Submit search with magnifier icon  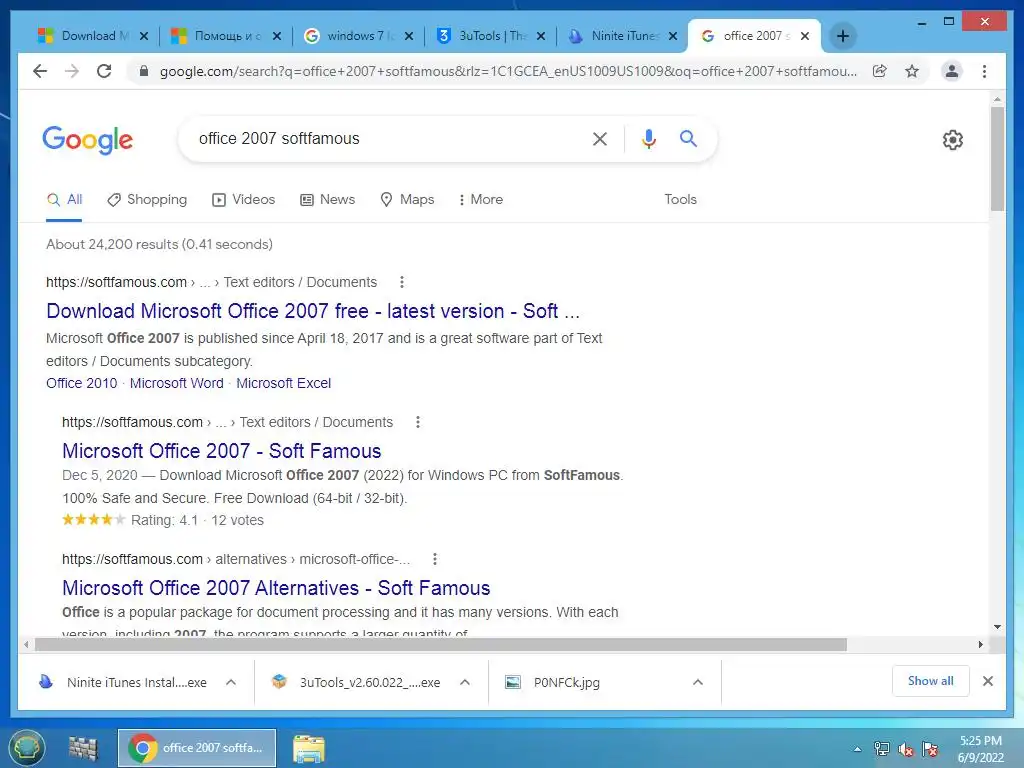click(688, 138)
